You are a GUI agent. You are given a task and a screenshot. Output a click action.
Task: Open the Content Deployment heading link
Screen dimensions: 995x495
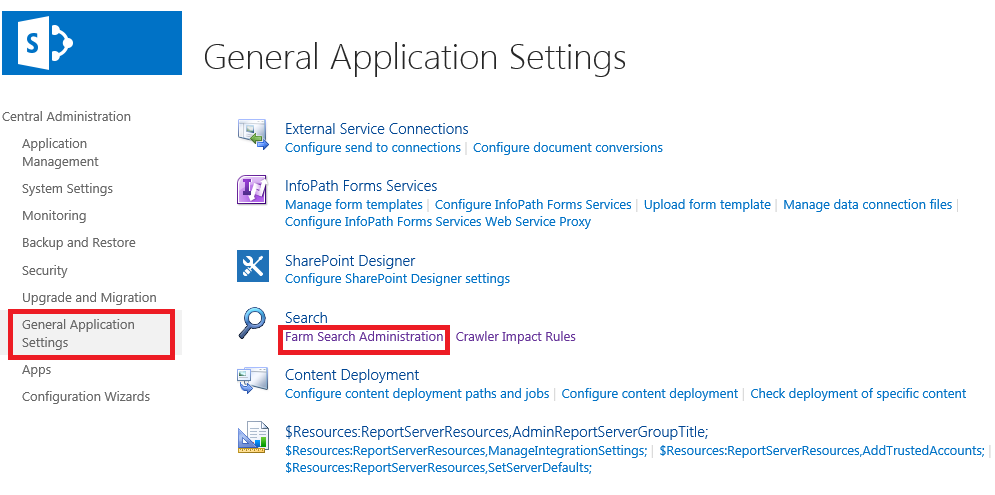pyautogui.click(x=352, y=375)
